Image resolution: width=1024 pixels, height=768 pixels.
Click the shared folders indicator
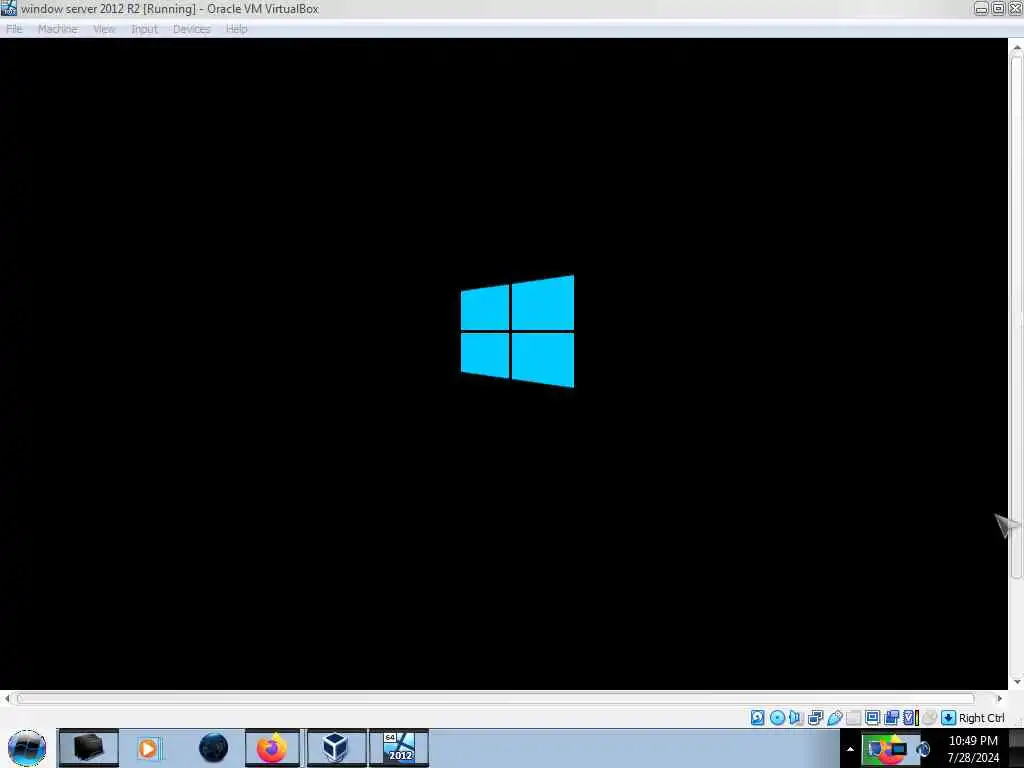854,718
